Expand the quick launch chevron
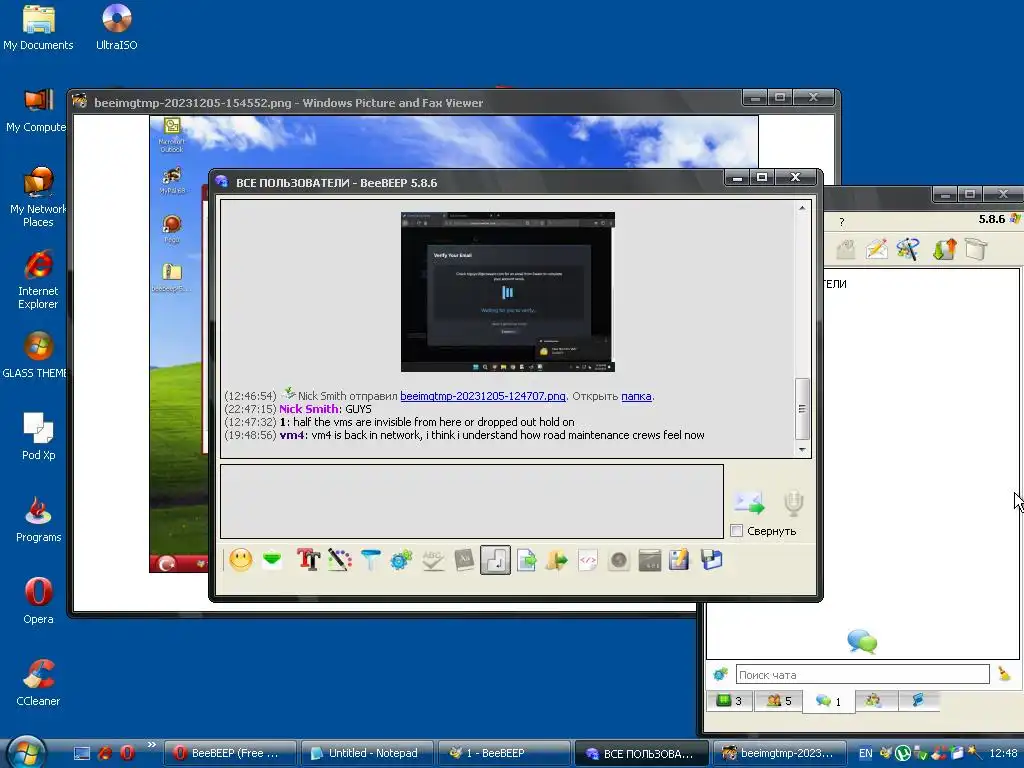This screenshot has width=1024, height=768. coord(152,744)
